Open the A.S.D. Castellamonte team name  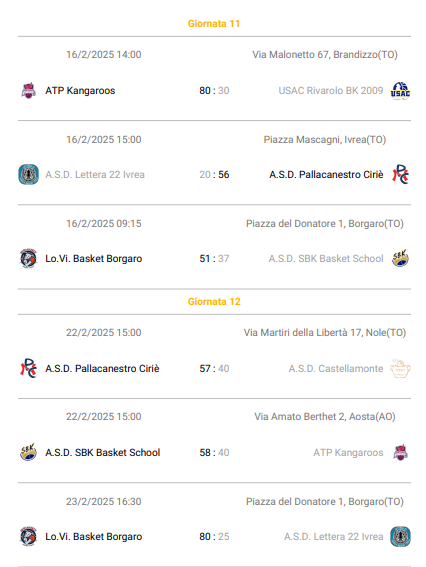336,368
